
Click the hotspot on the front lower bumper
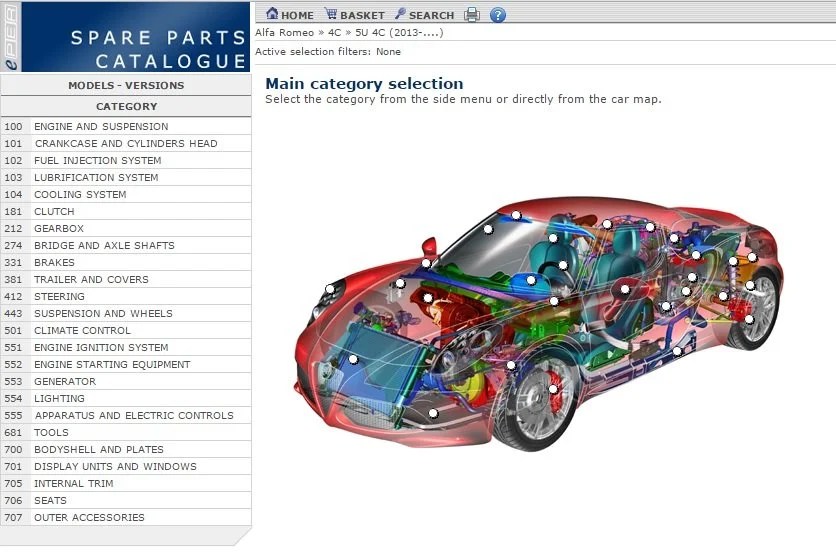tap(433, 413)
